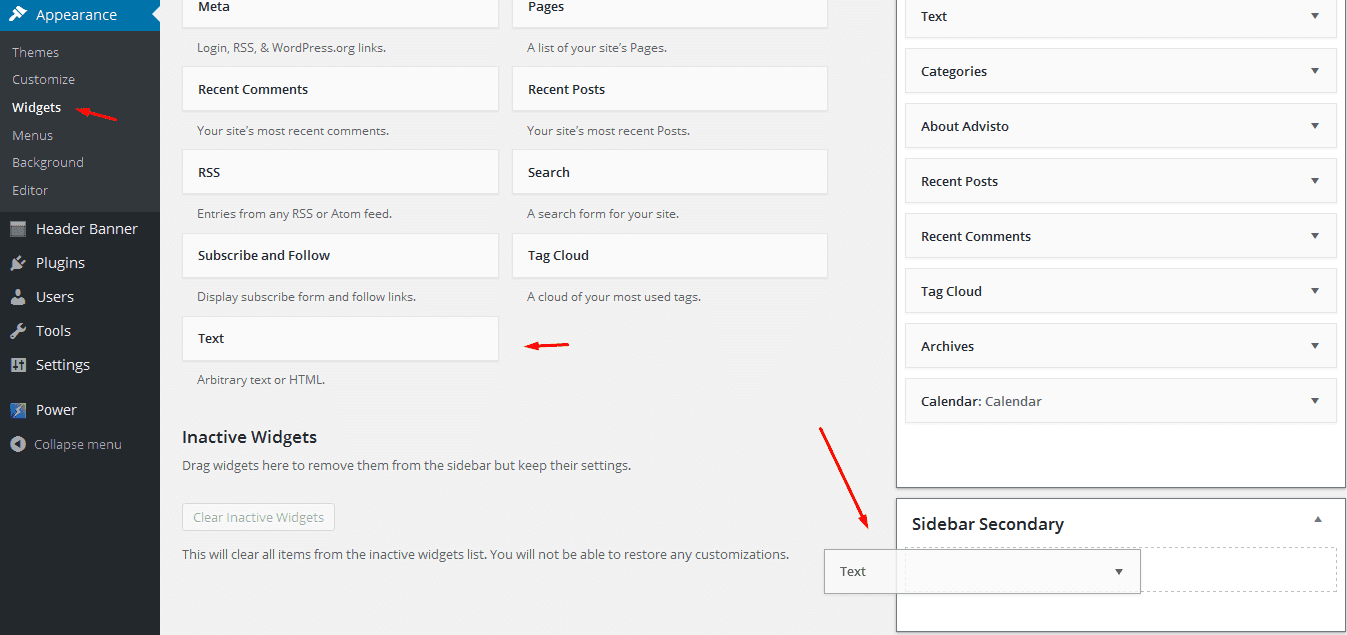The height and width of the screenshot is (635, 1347).
Task: Click the Plugins plug icon
Action: point(18,263)
